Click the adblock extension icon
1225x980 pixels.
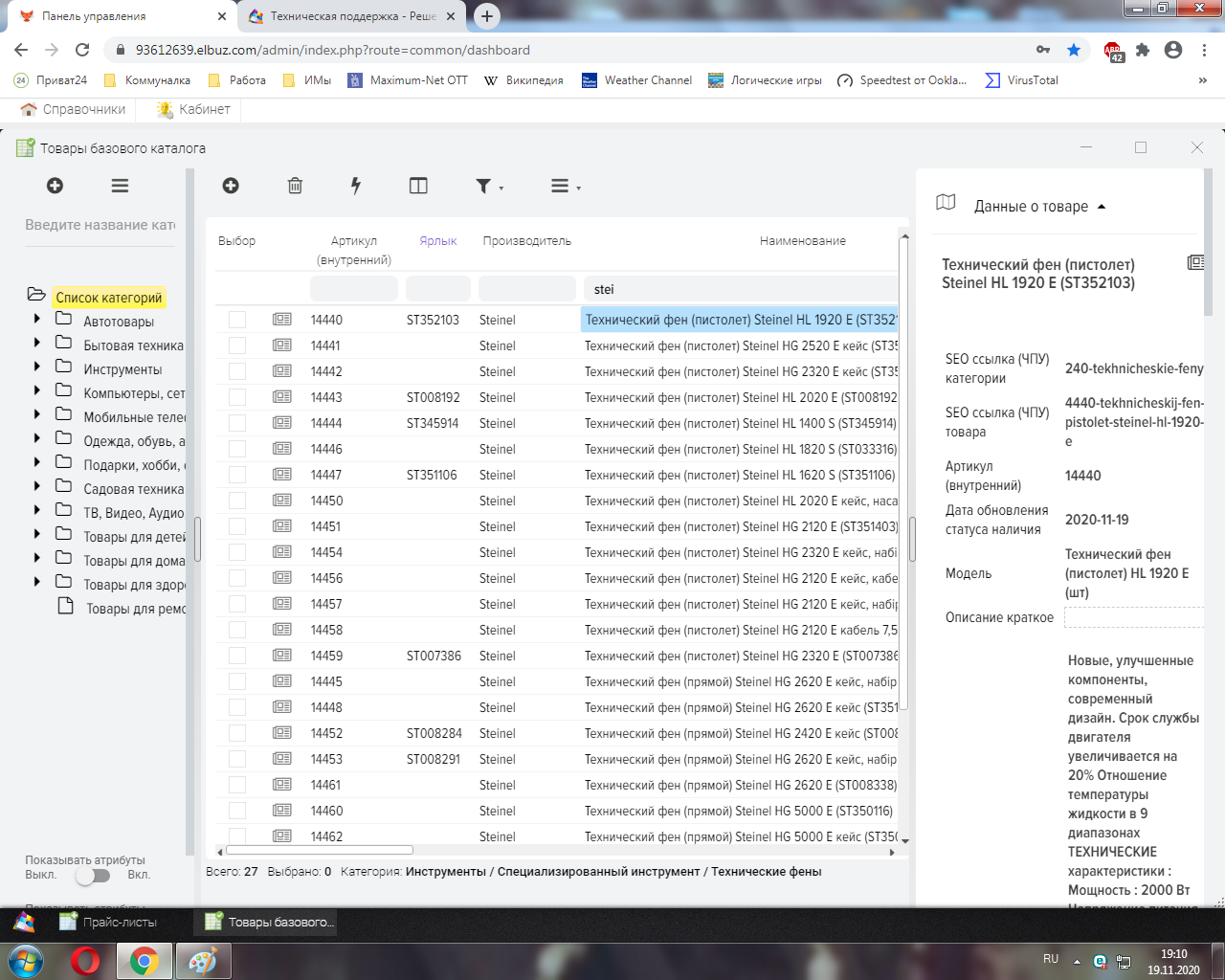pyautogui.click(x=1113, y=51)
